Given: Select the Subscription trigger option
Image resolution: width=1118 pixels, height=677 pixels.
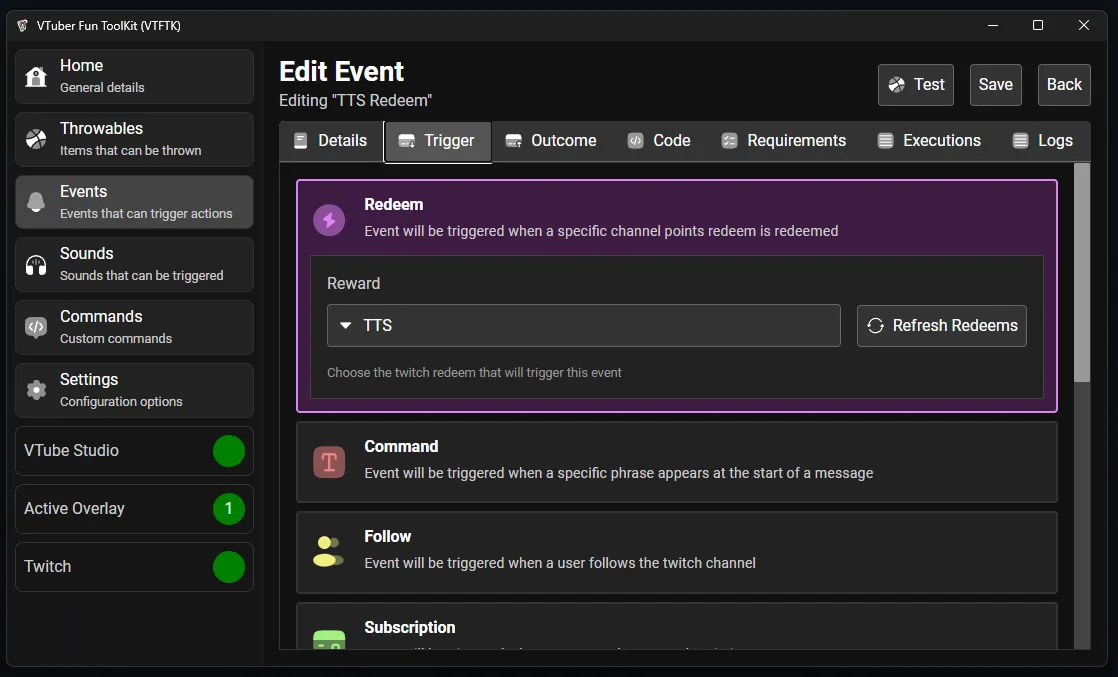Looking at the screenshot, I should click(x=676, y=627).
